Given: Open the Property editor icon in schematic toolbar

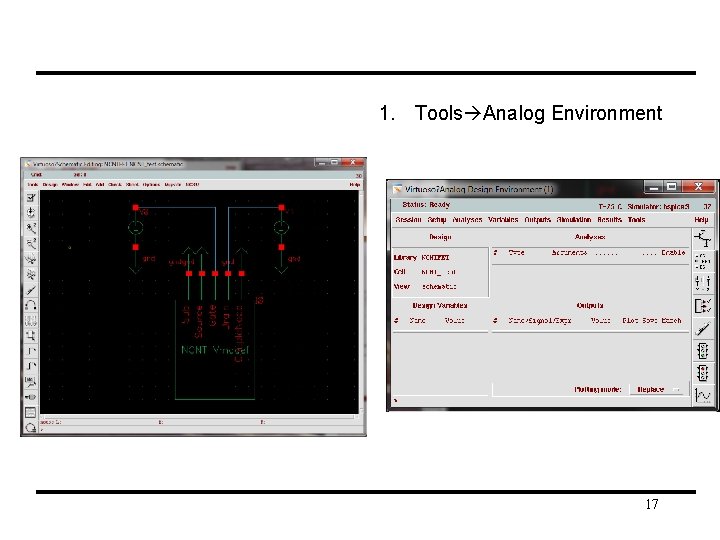Looking at the screenshot, I should coord(31,320).
